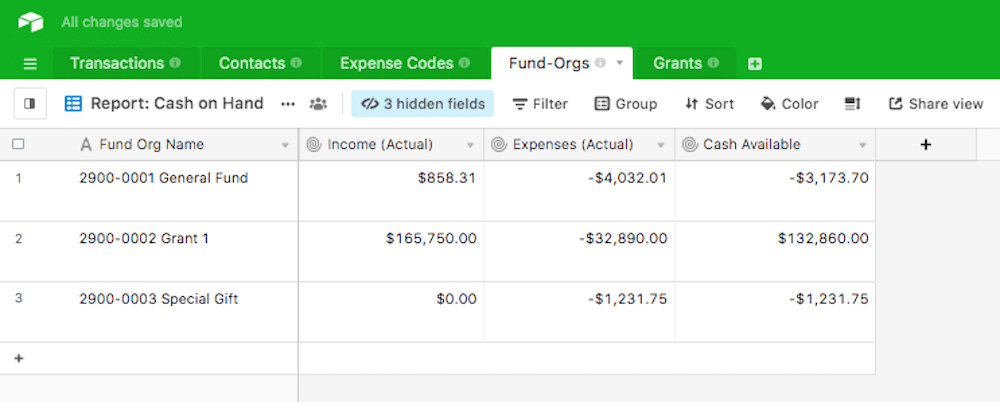Open the Group options

(626, 104)
